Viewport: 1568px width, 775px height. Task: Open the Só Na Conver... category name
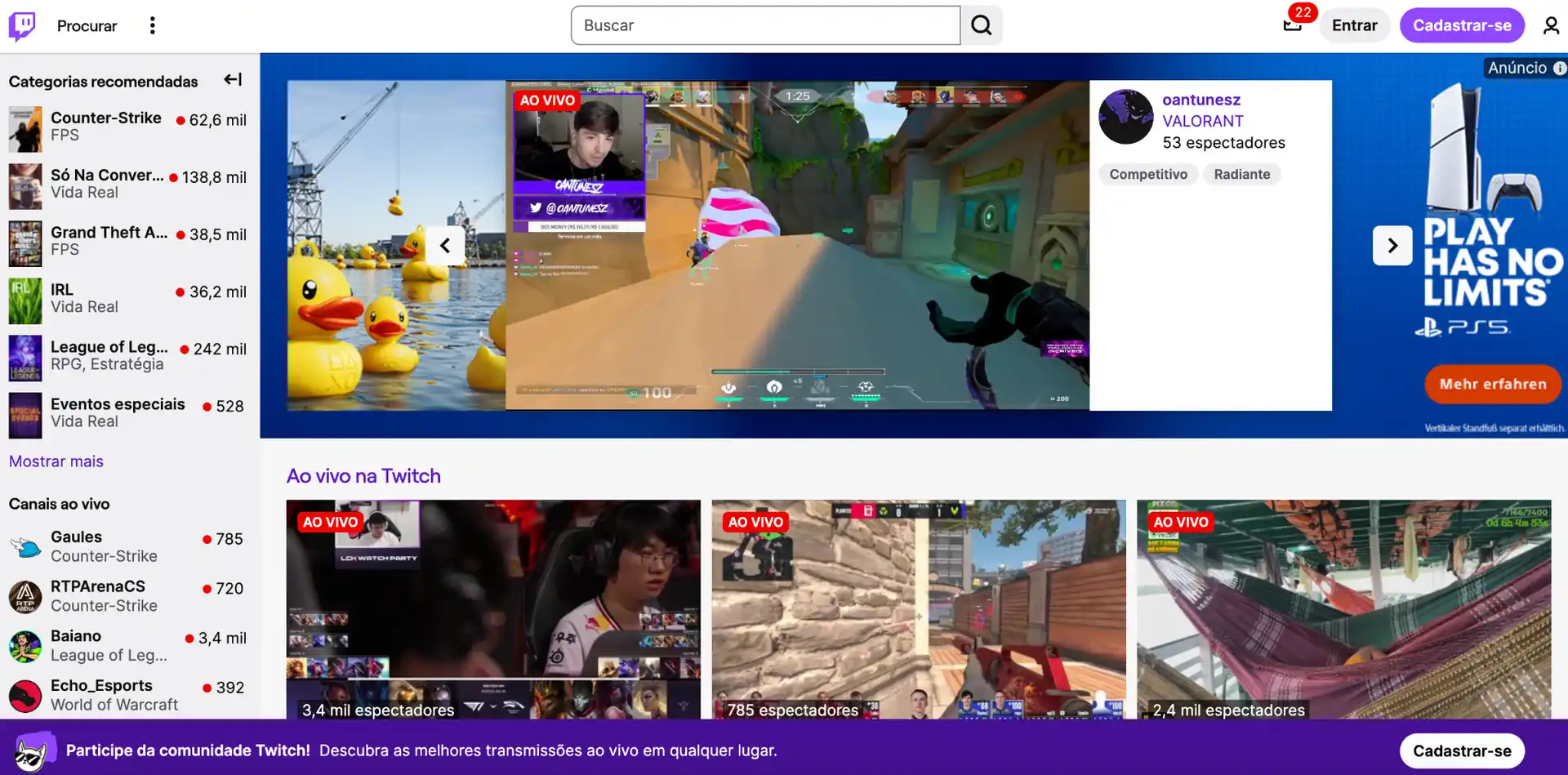click(x=107, y=175)
